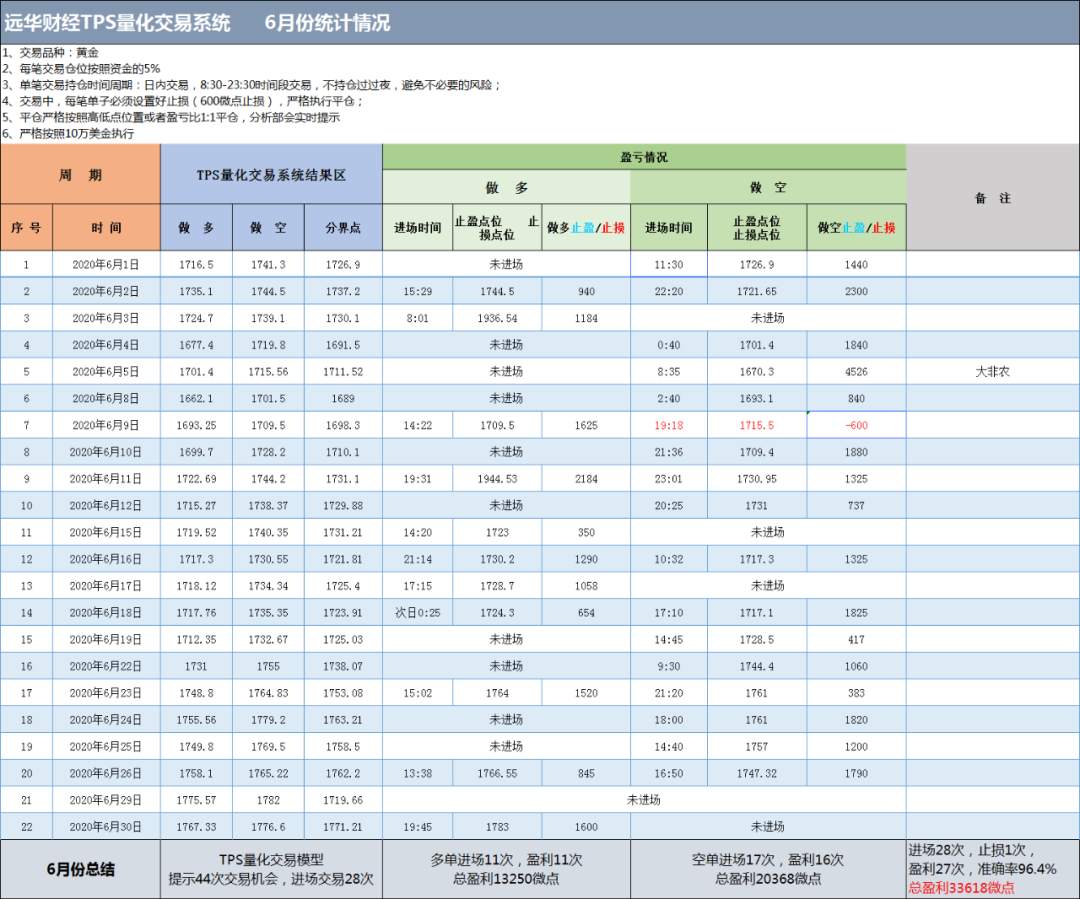Click the green 盈亏情况 header

(643, 157)
